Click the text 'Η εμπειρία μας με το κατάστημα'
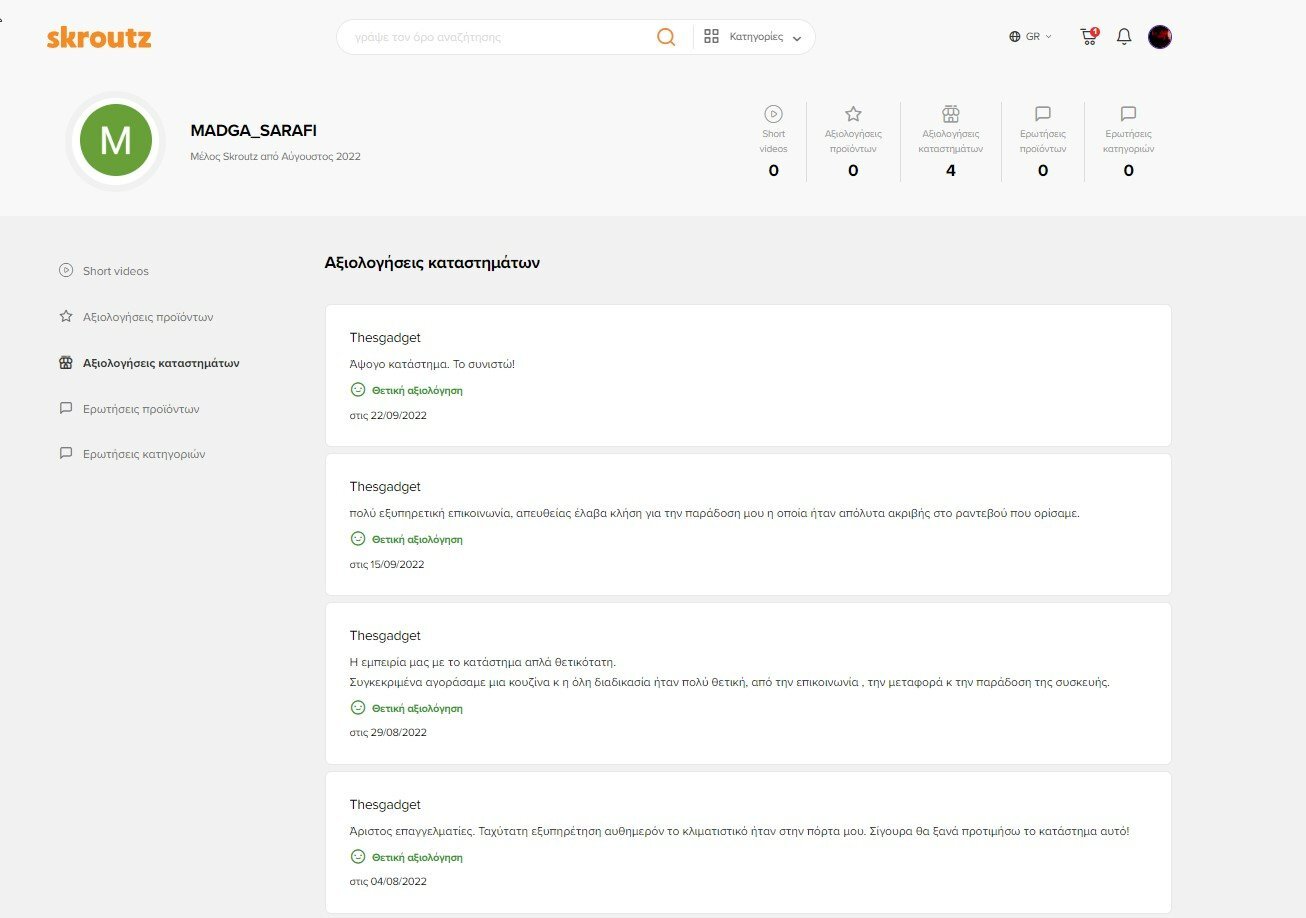Image resolution: width=1306 pixels, height=918 pixels. coord(483,662)
